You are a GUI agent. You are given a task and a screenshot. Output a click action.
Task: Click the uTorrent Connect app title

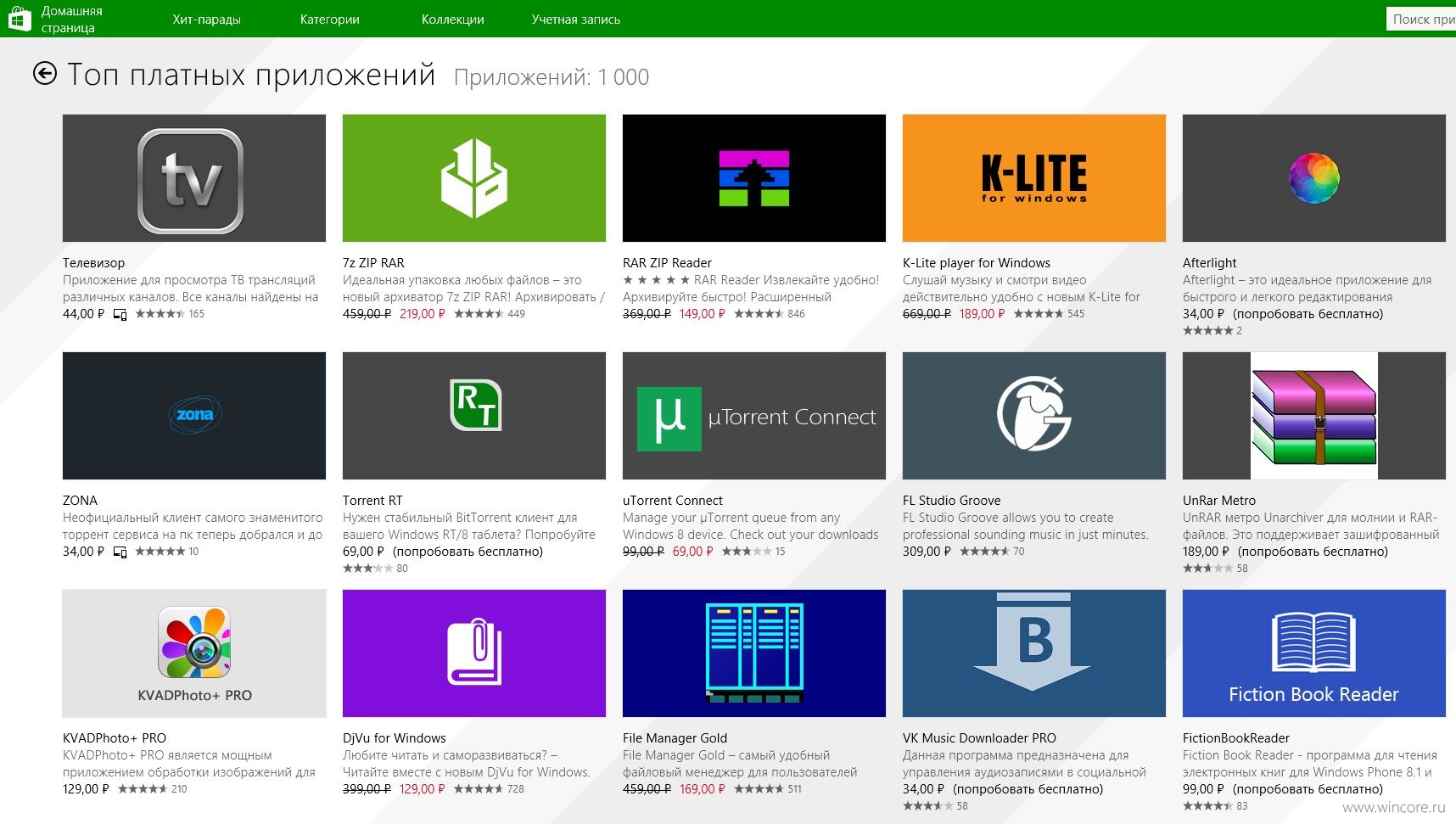pos(673,501)
